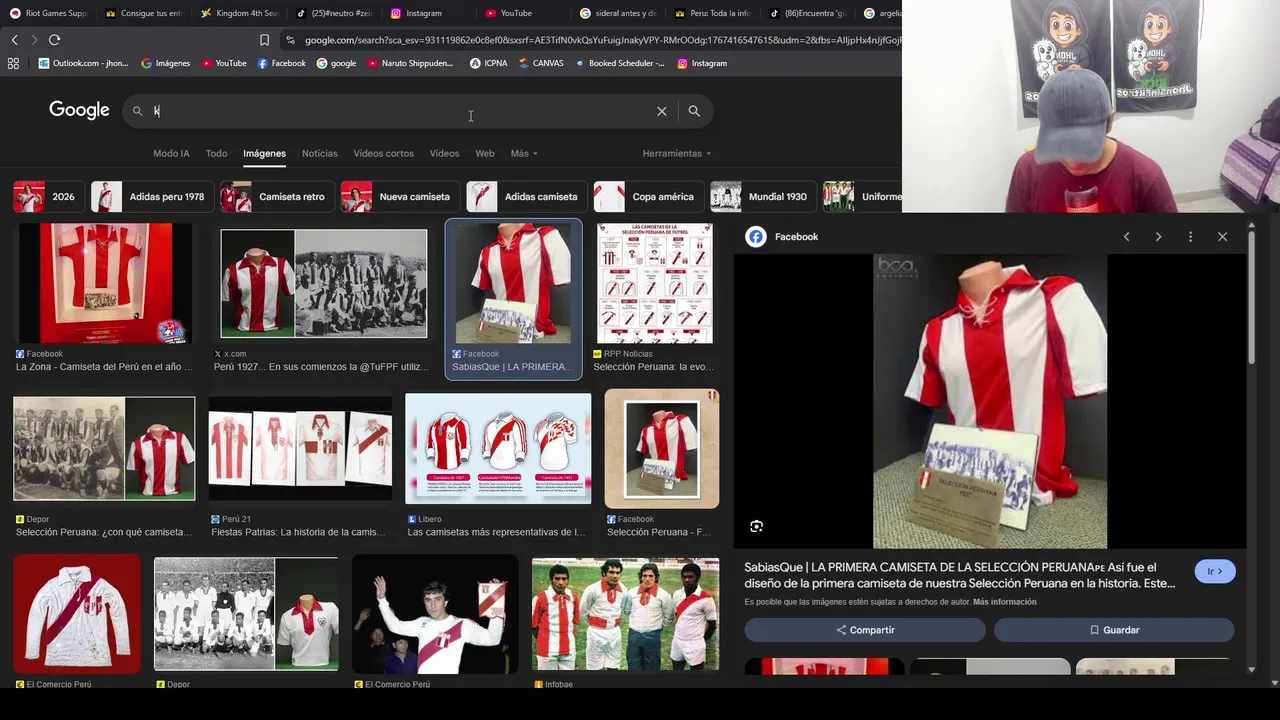
Task: Expand the Herramientas dropdown
Action: point(677,153)
